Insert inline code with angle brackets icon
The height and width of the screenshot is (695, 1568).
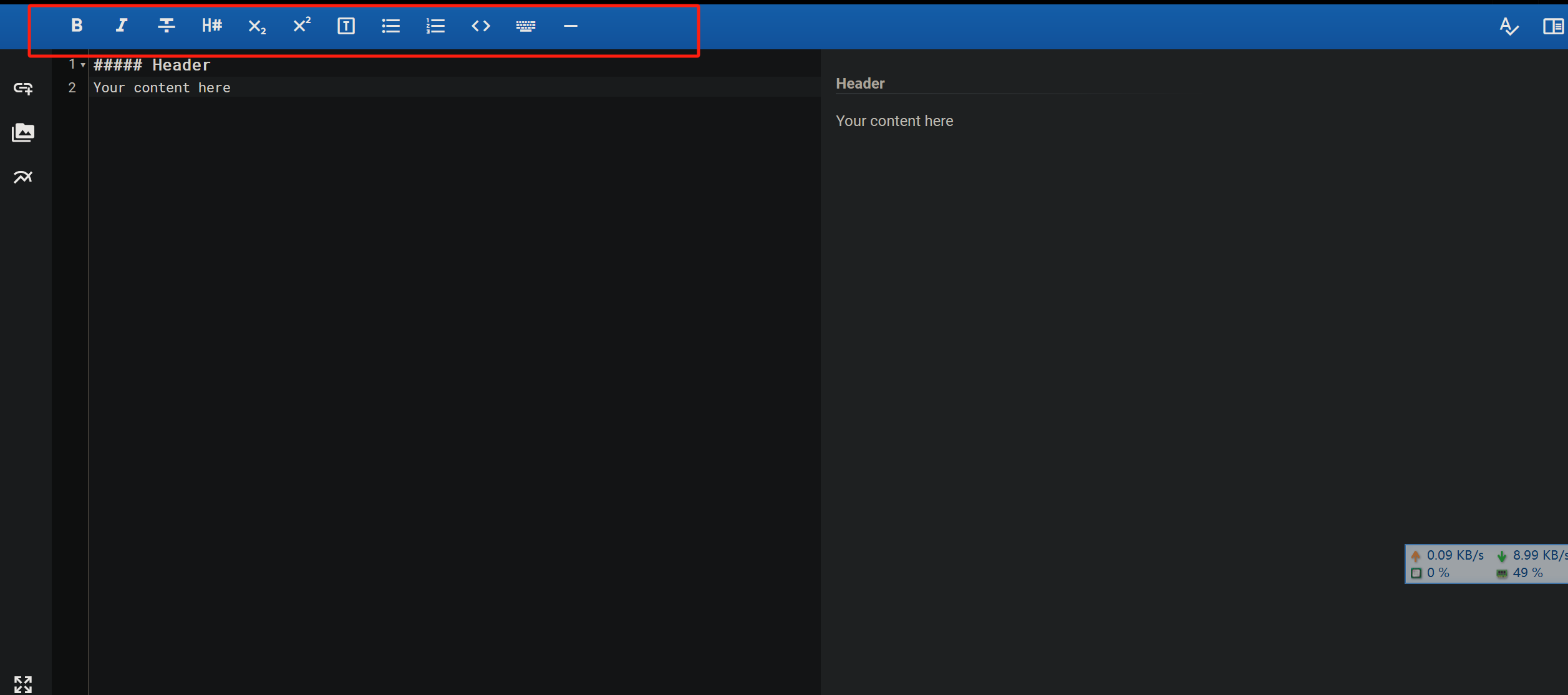481,26
